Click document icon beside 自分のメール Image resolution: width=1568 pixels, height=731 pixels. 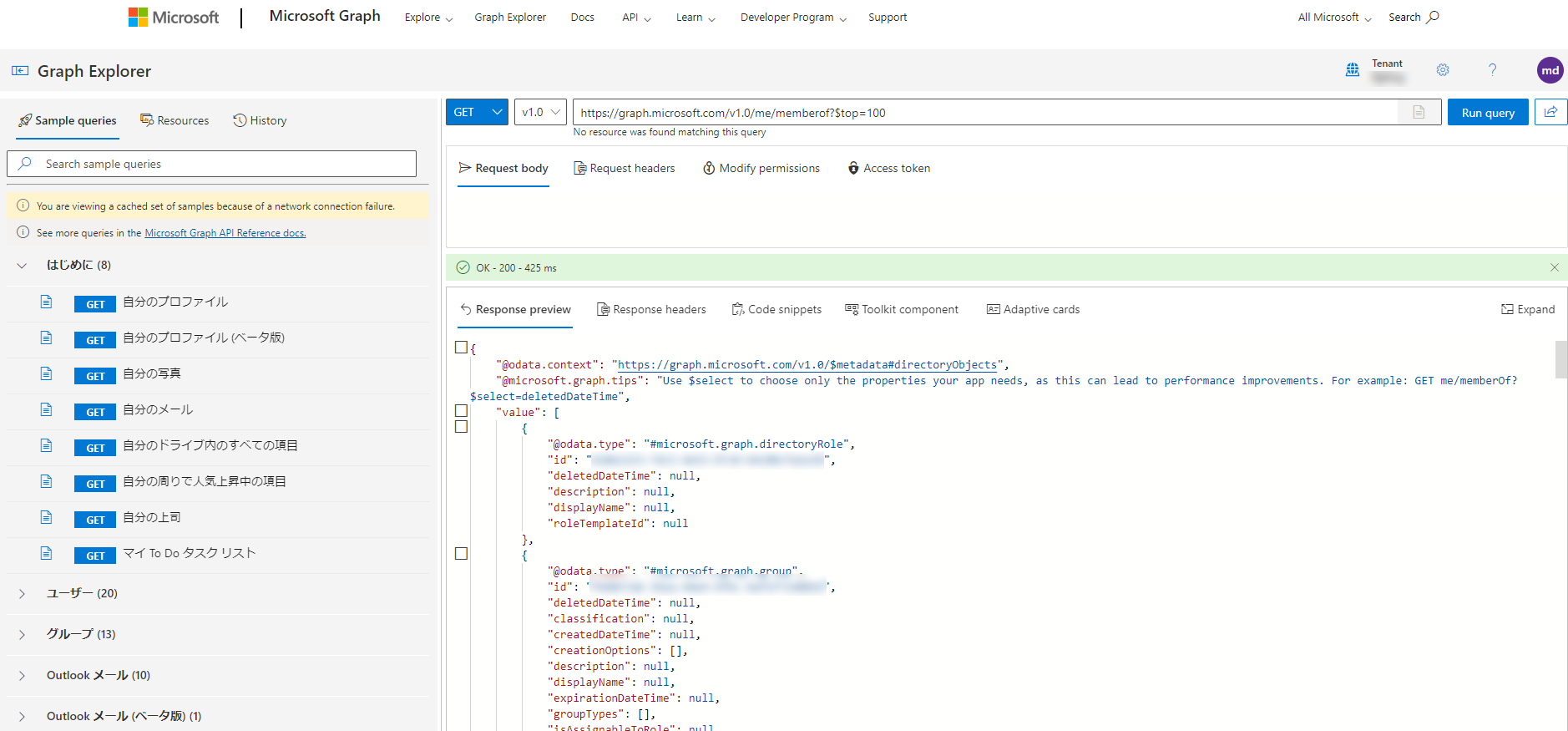(x=47, y=409)
